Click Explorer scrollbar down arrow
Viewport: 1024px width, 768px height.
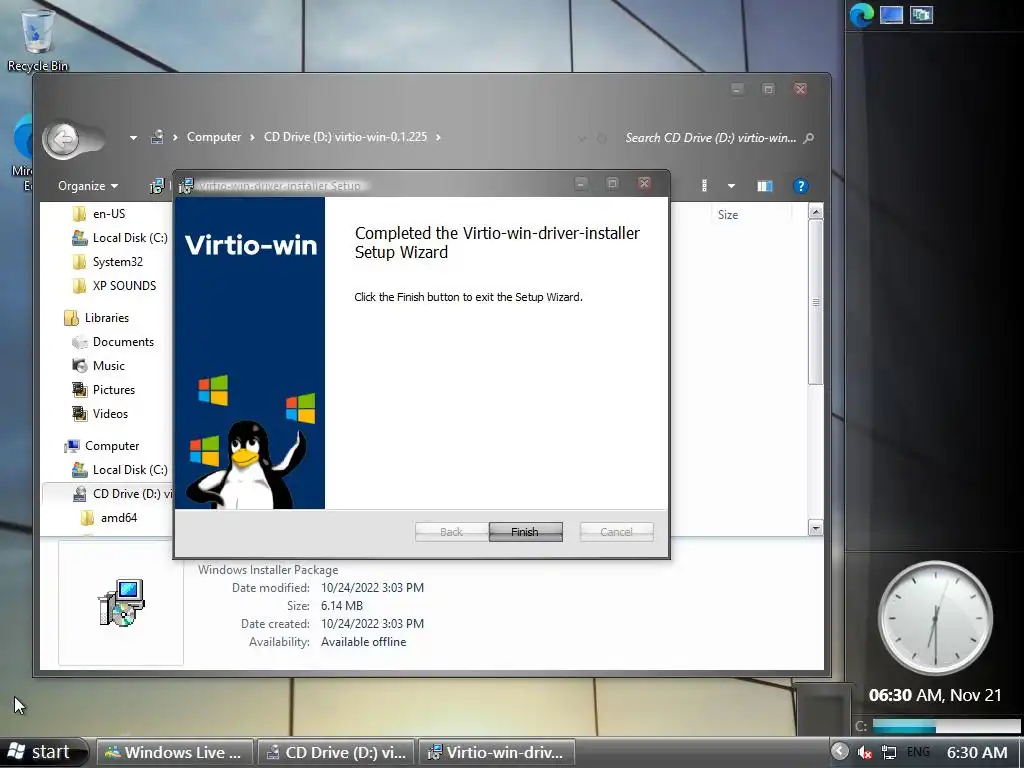[x=816, y=528]
